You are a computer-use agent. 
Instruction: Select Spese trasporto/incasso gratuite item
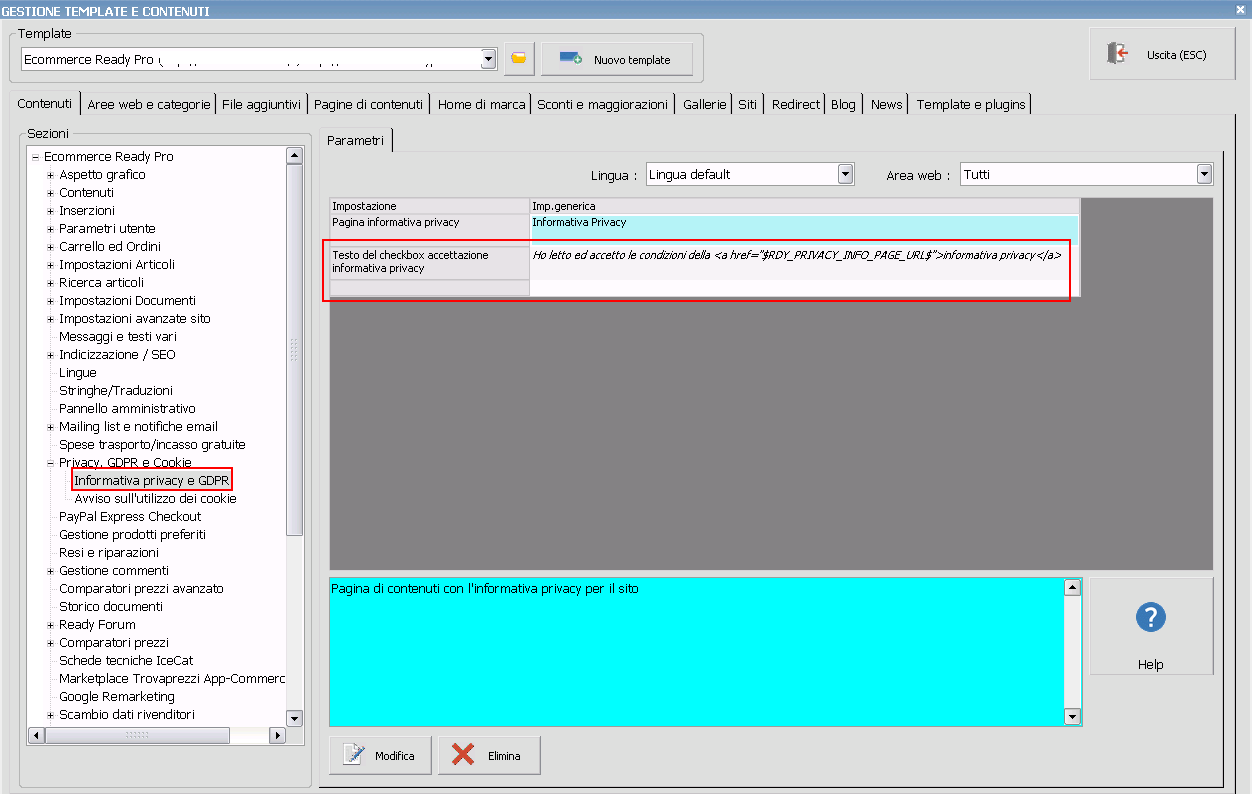click(152, 445)
